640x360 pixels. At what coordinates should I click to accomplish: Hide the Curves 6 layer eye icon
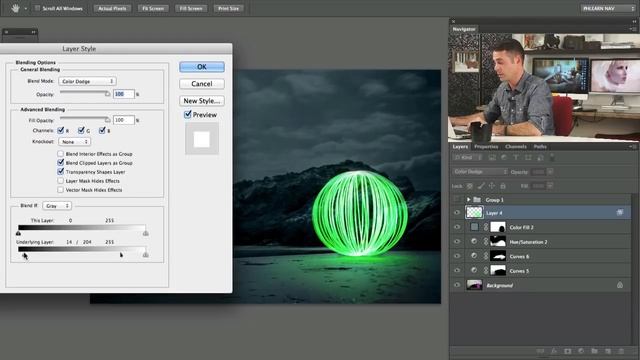pyautogui.click(x=457, y=256)
